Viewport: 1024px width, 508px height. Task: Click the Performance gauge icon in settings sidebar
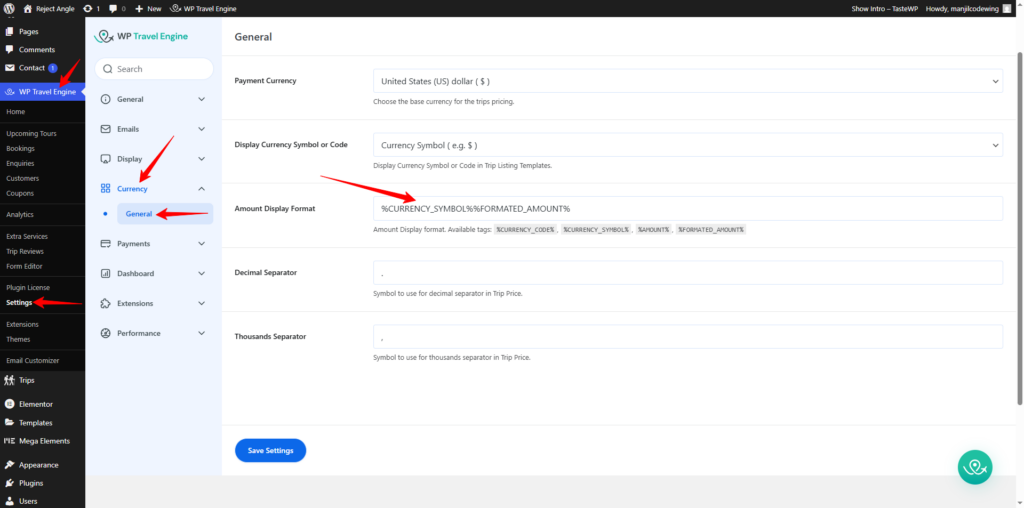tap(106, 334)
